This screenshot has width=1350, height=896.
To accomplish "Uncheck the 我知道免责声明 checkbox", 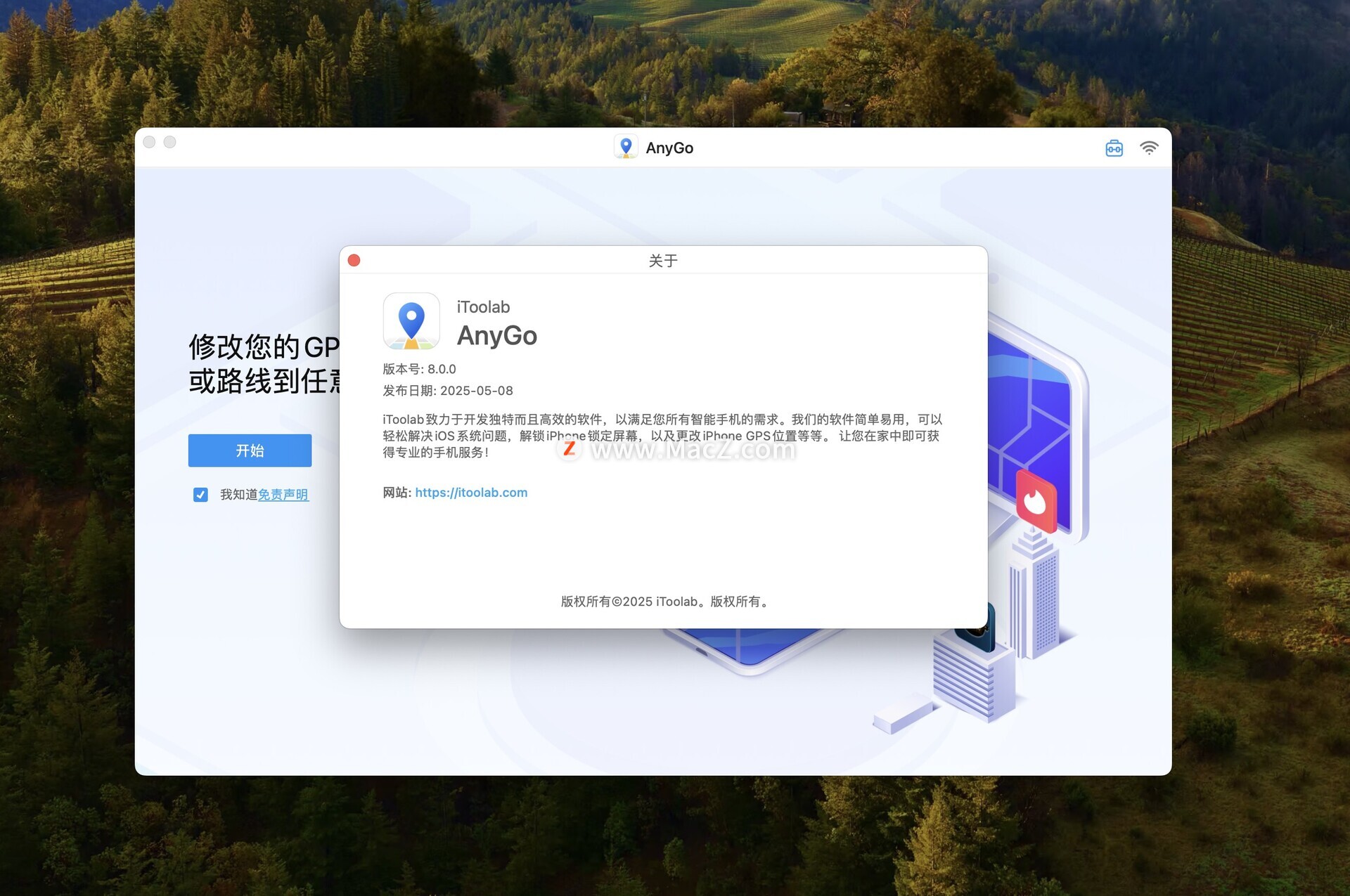I will 200,495.
